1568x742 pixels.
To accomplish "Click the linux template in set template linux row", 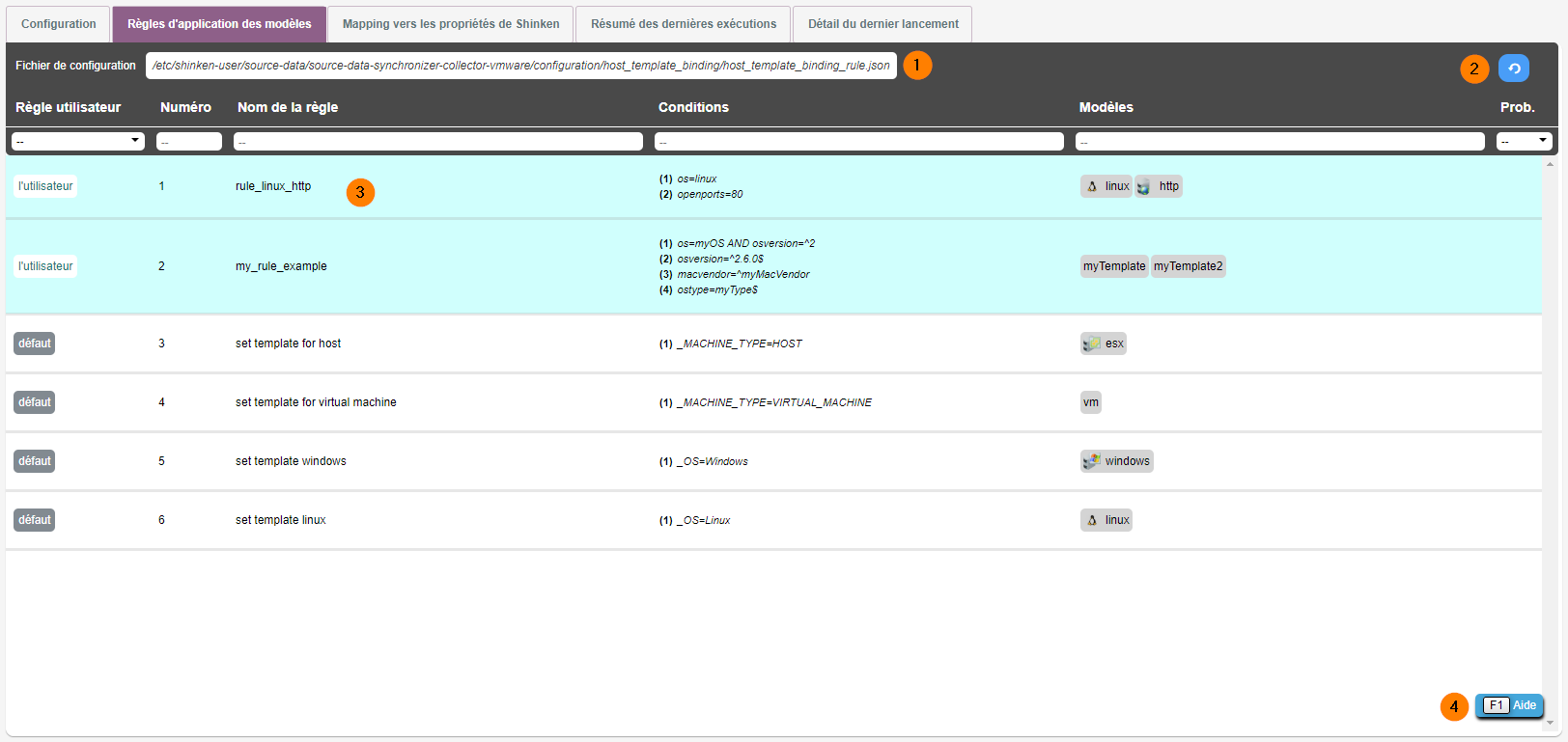I will pyautogui.click(x=1106, y=520).
